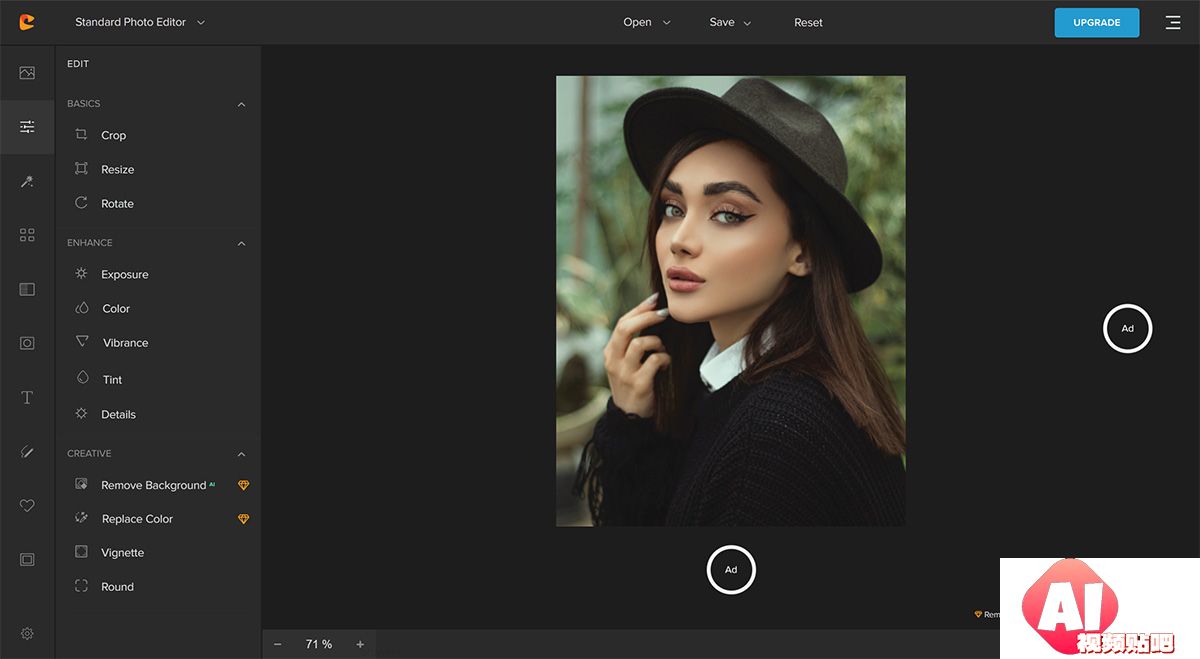Select the magic wand effects icon
This screenshot has width=1200, height=659.
(x=27, y=181)
